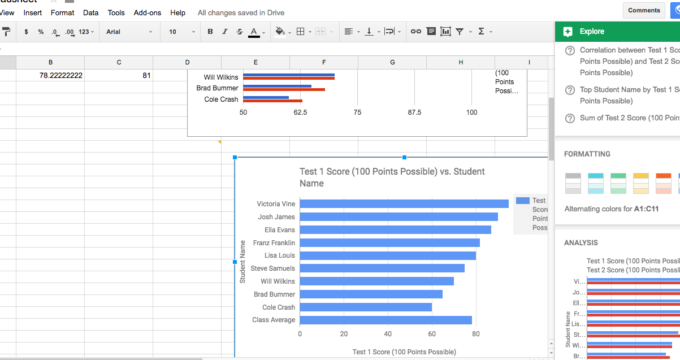The width and height of the screenshot is (680, 360).
Task: Click the Comments button
Action: 644,10
